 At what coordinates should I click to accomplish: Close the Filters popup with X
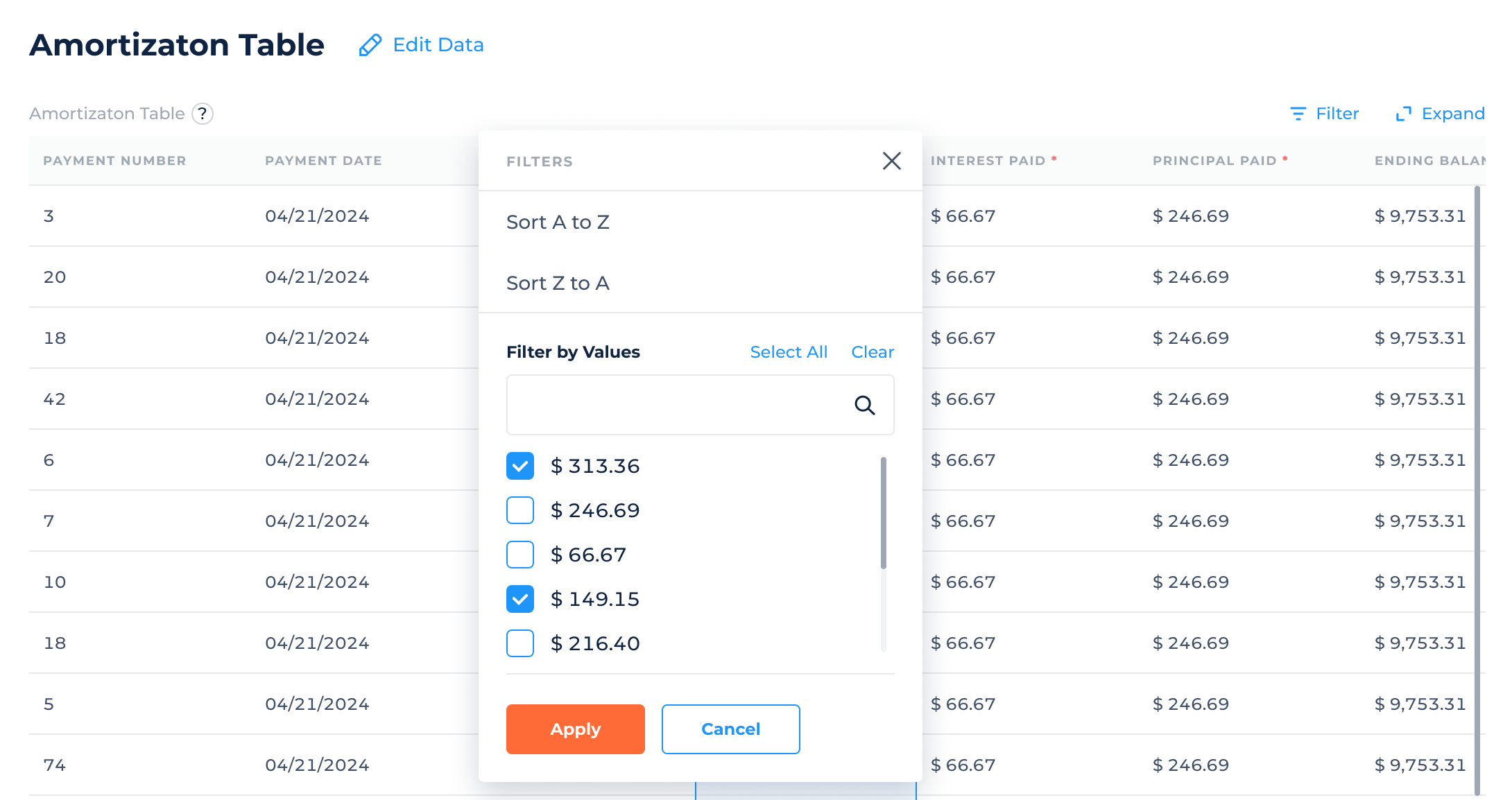891,161
